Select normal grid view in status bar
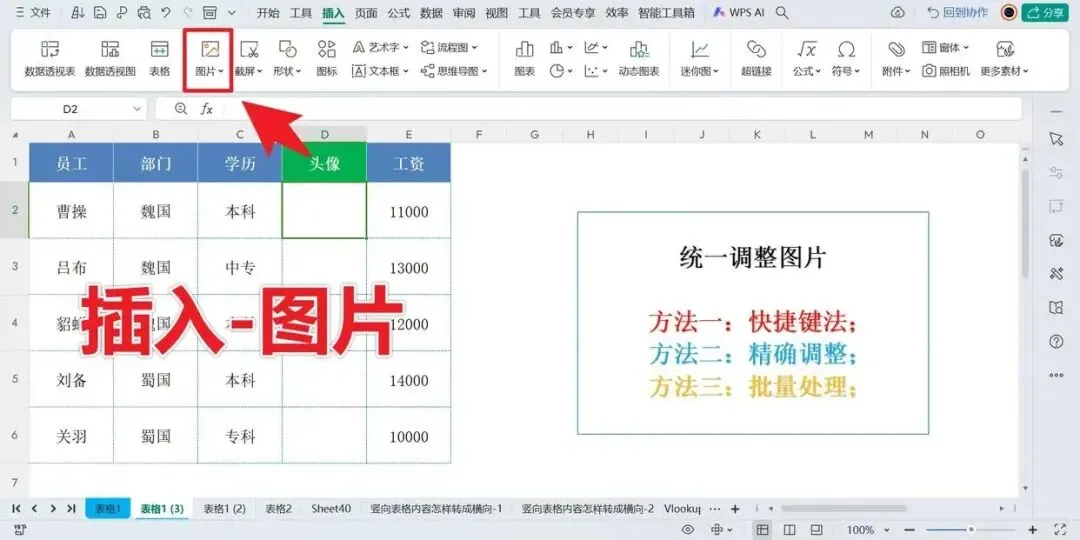Viewport: 1080px width, 540px height. coord(762,530)
